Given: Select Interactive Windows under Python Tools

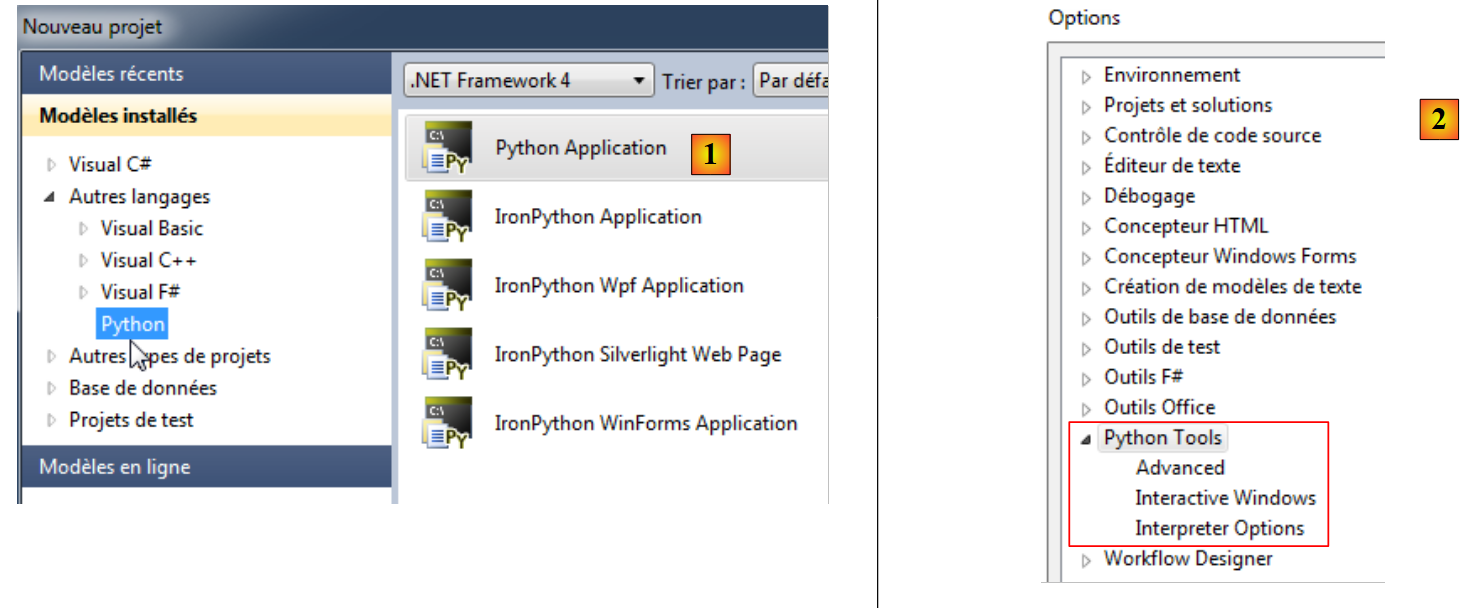Looking at the screenshot, I should pos(1225,498).
